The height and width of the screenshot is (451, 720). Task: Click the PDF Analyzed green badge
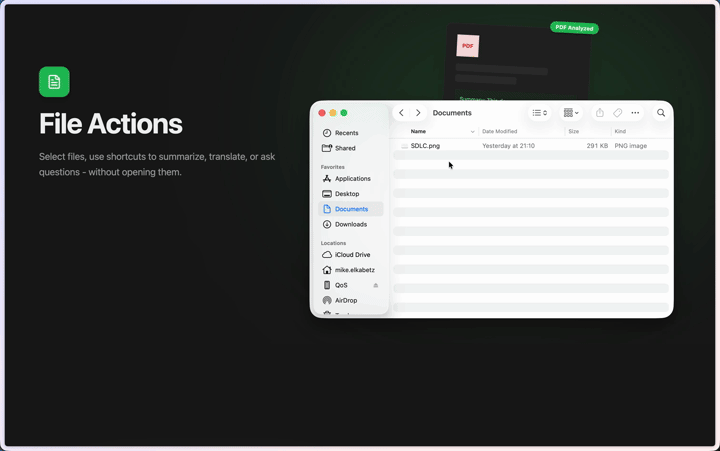pos(574,28)
